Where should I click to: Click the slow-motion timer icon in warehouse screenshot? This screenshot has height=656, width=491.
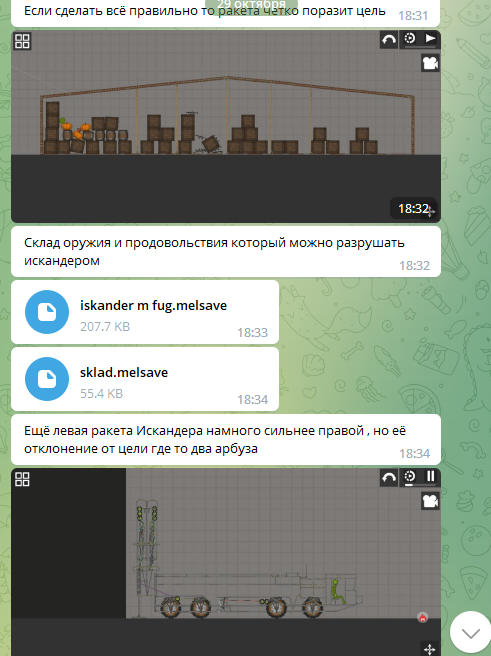[410, 39]
